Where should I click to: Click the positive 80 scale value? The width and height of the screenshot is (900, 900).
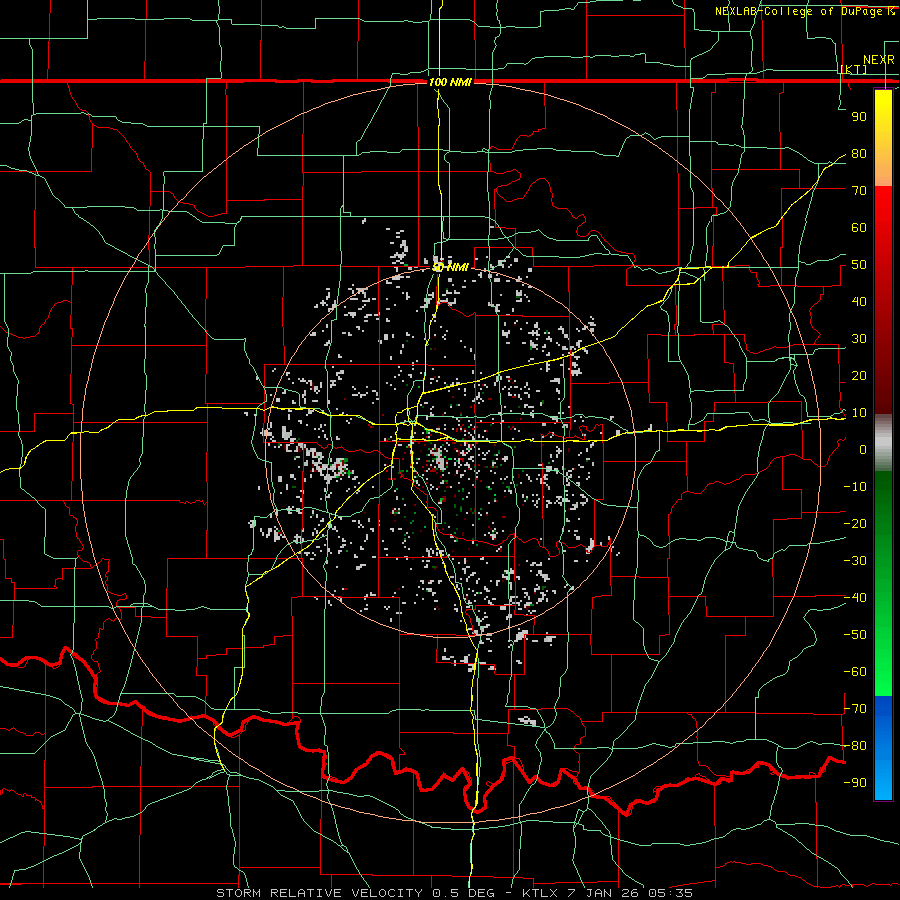tap(859, 154)
